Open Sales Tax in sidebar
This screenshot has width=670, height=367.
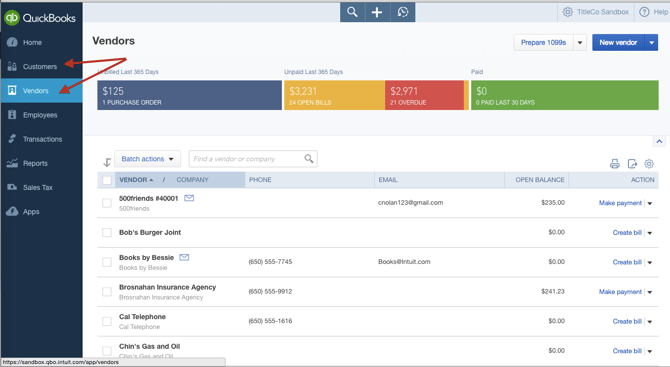coord(38,188)
